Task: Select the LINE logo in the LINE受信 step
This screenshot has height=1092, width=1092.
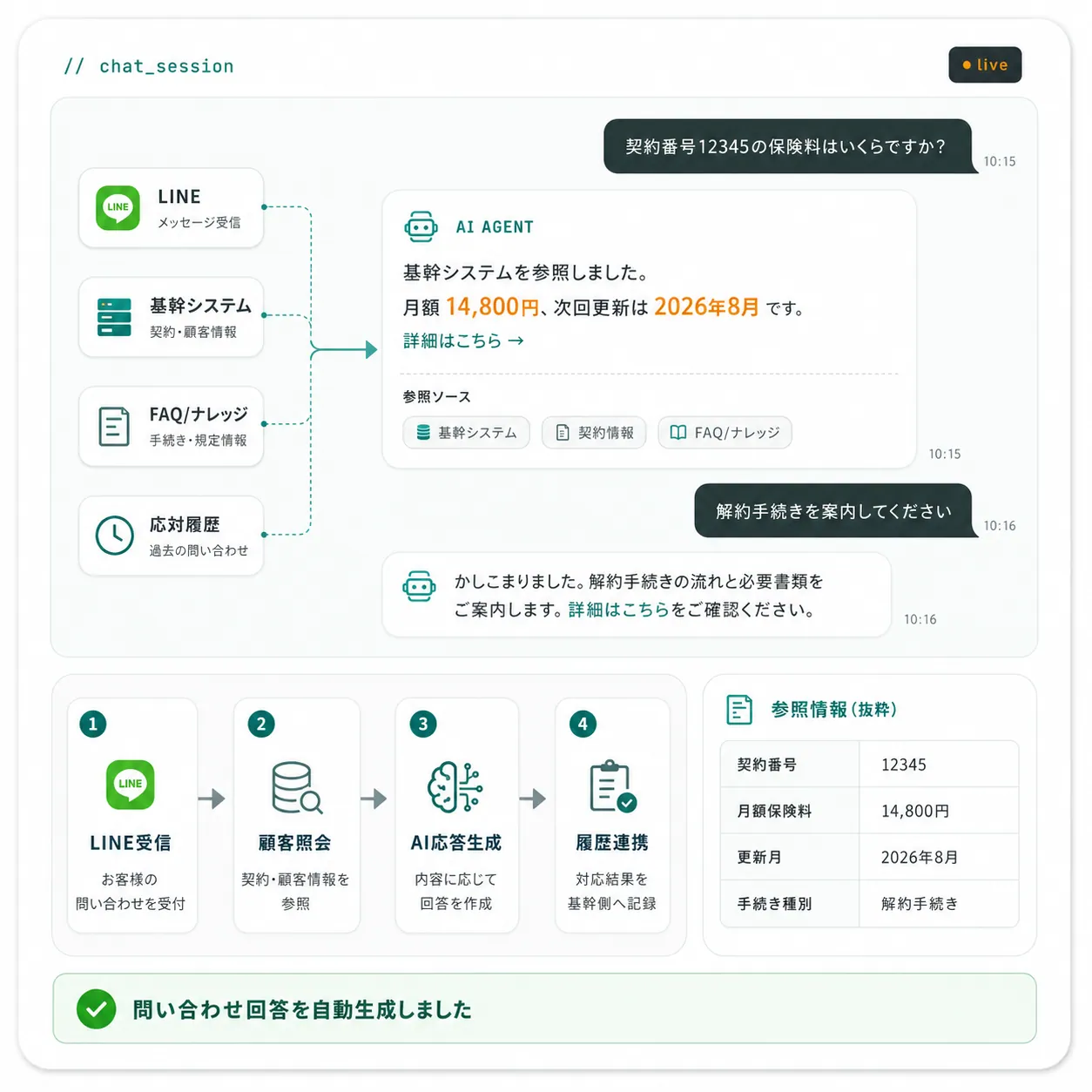Action: 131,784
